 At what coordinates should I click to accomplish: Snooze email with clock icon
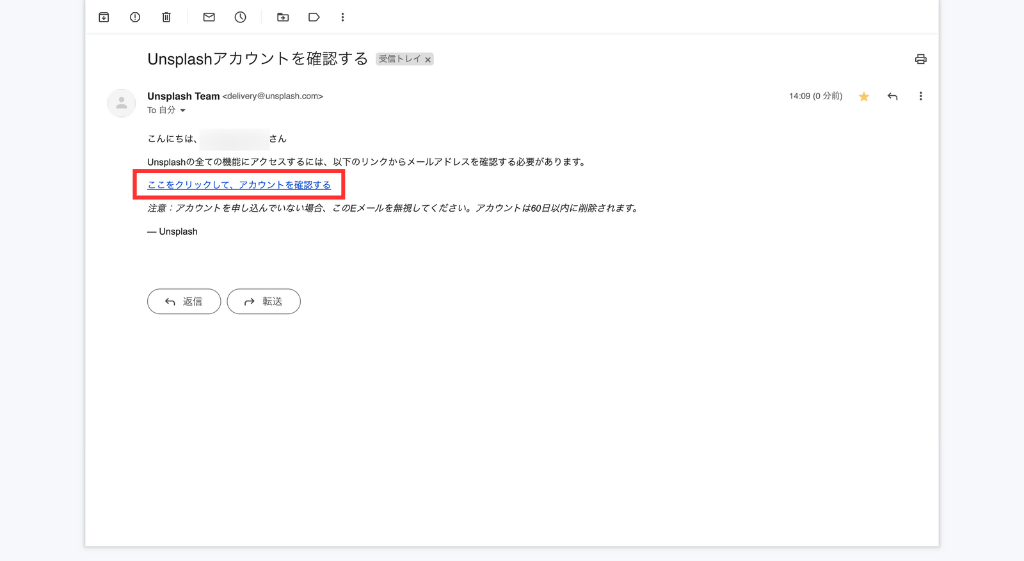pos(240,17)
